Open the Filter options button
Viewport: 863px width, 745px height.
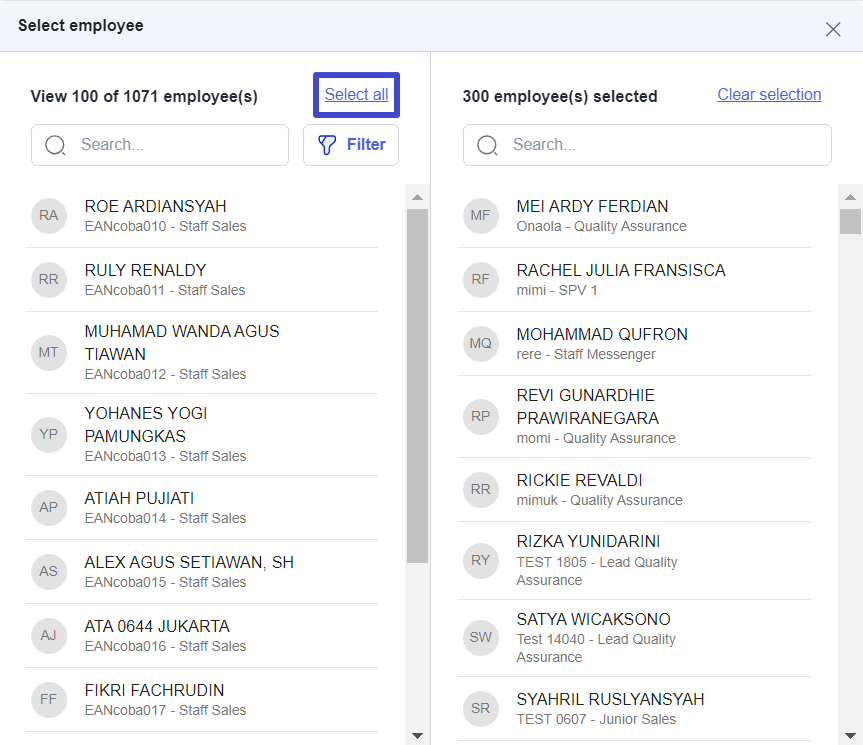tap(351, 145)
